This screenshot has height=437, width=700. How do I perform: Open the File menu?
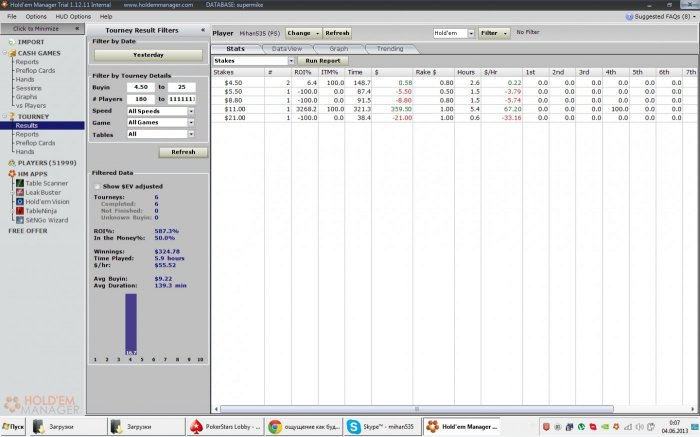point(12,17)
